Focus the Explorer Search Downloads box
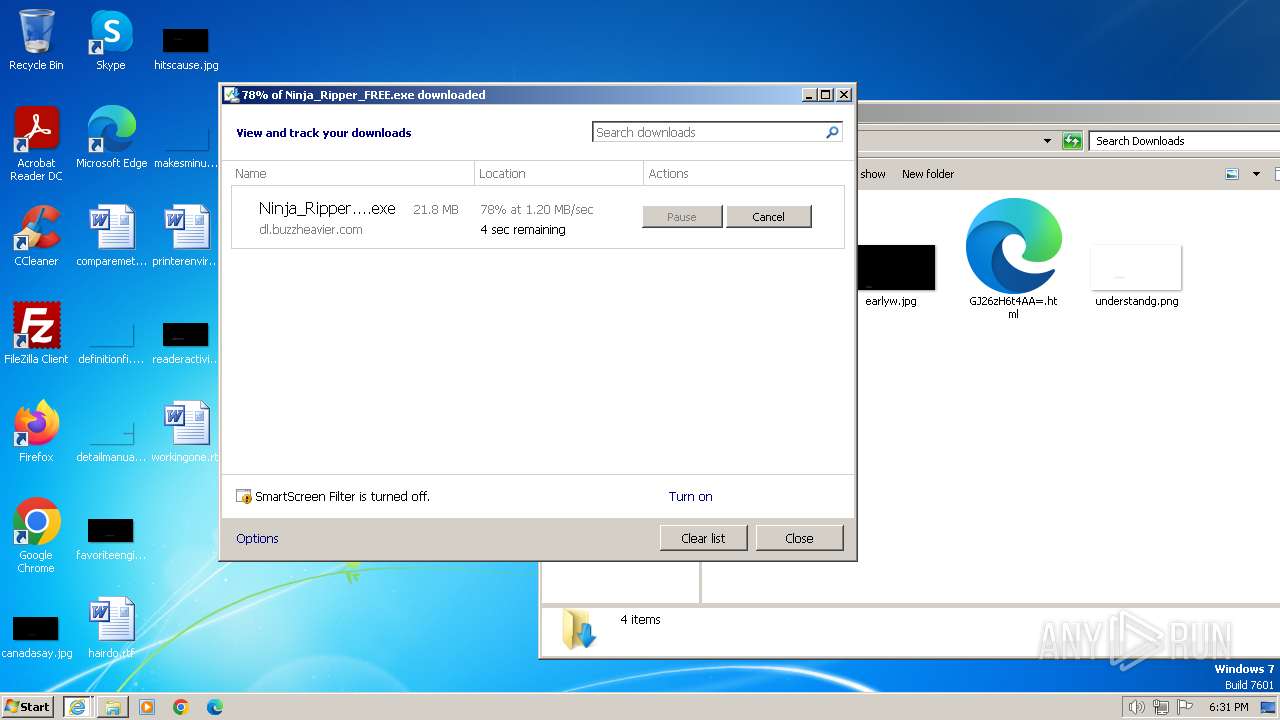This screenshot has width=1280, height=720. (x=1184, y=141)
